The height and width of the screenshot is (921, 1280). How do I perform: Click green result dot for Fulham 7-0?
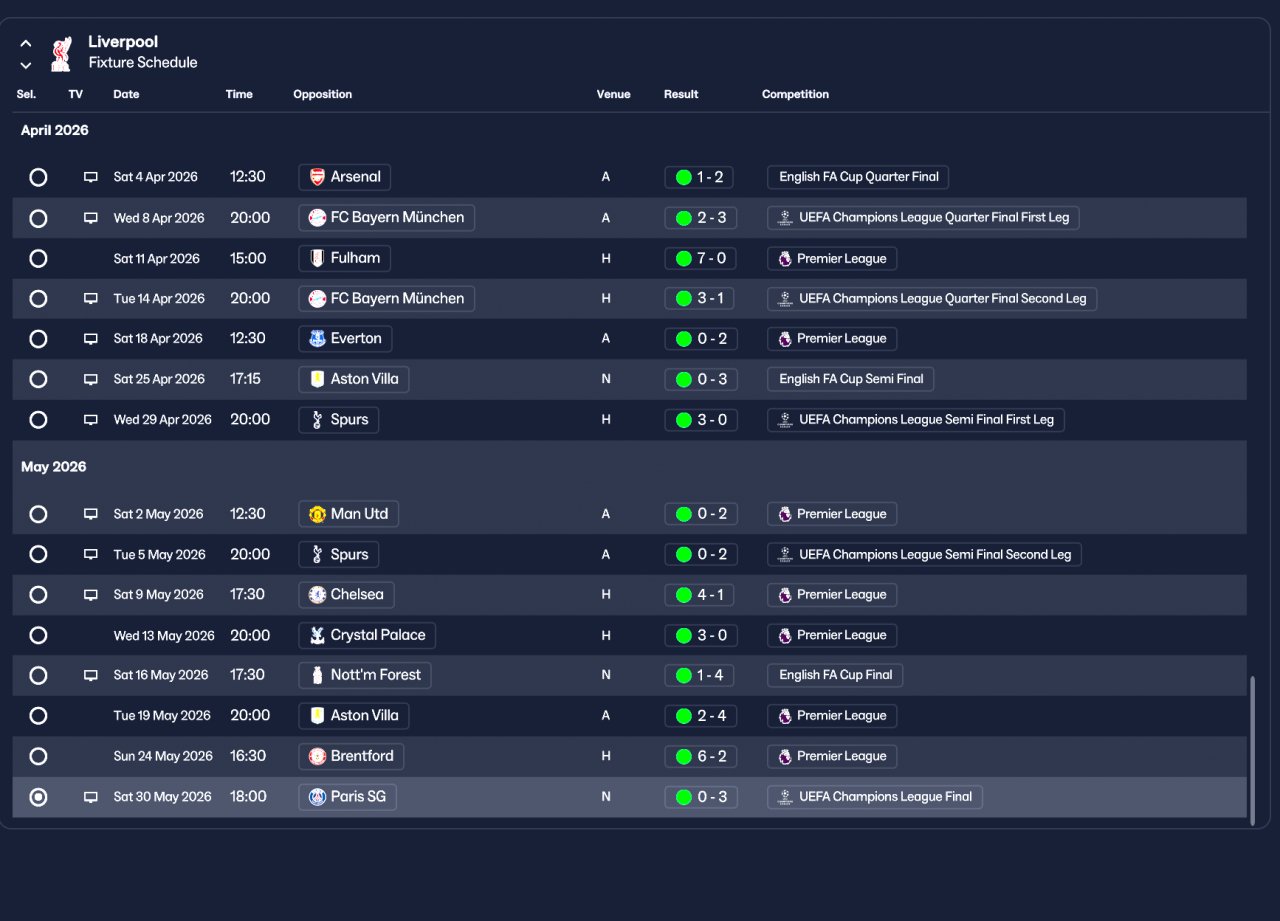pos(684,258)
